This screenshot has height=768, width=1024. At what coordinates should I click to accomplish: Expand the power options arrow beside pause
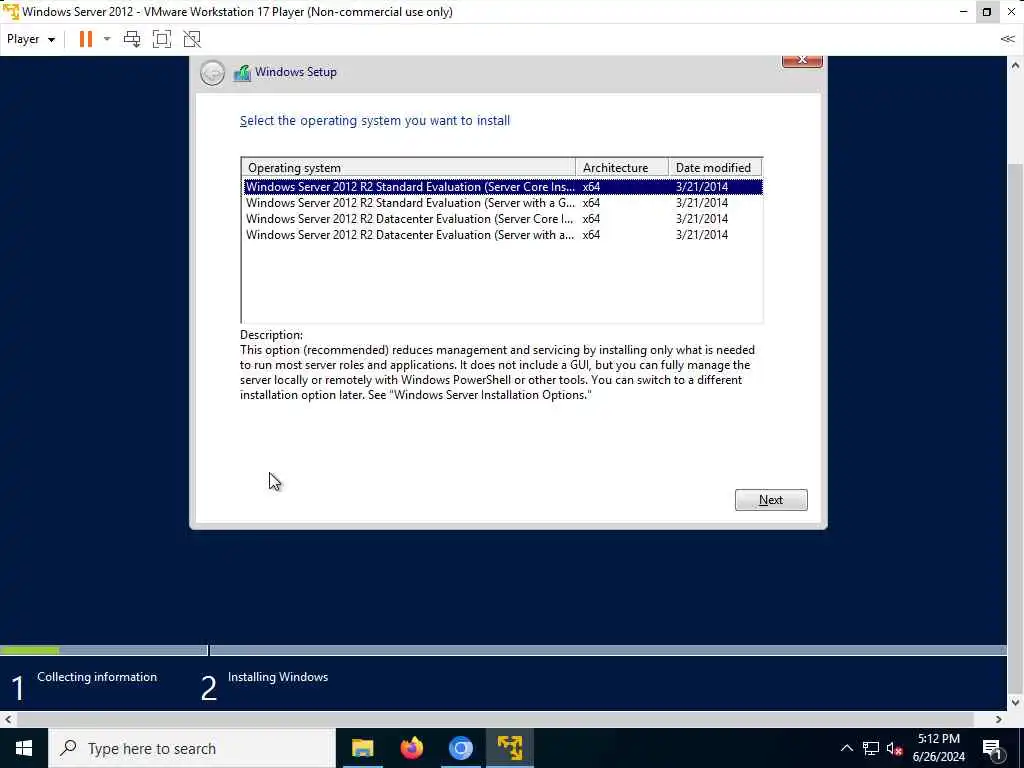107,39
